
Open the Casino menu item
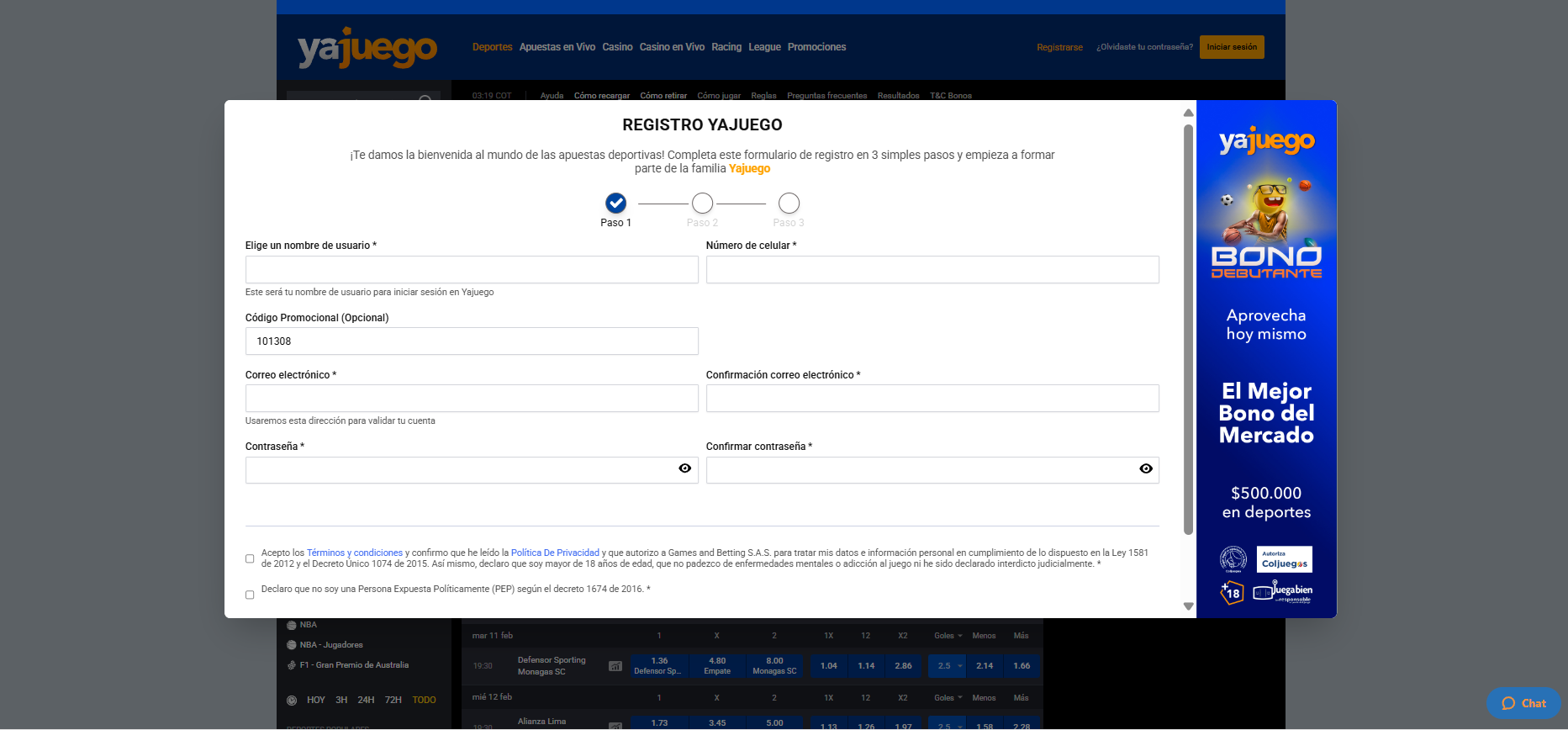[x=617, y=47]
